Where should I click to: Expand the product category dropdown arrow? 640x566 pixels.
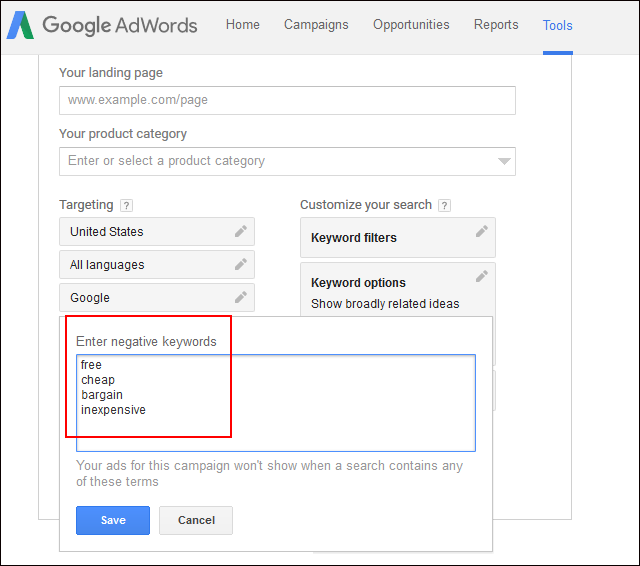(504, 161)
